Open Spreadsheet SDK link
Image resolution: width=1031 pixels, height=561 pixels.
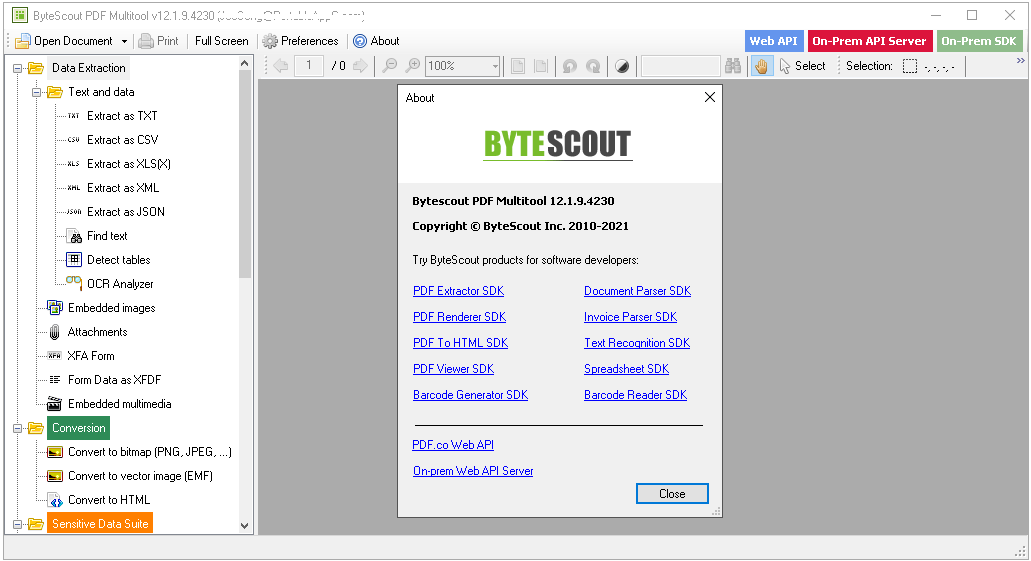point(626,369)
